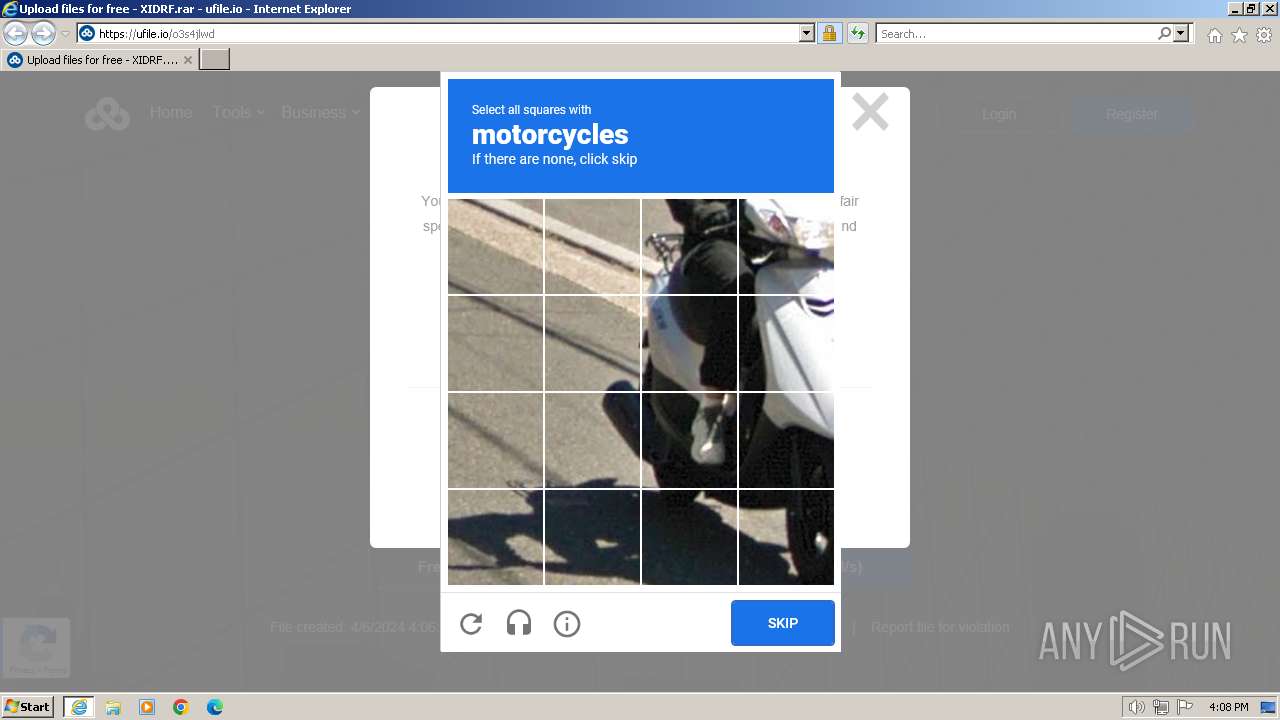1280x720 pixels.
Task: Switch to audio challenge headphones icon
Action: (519, 624)
